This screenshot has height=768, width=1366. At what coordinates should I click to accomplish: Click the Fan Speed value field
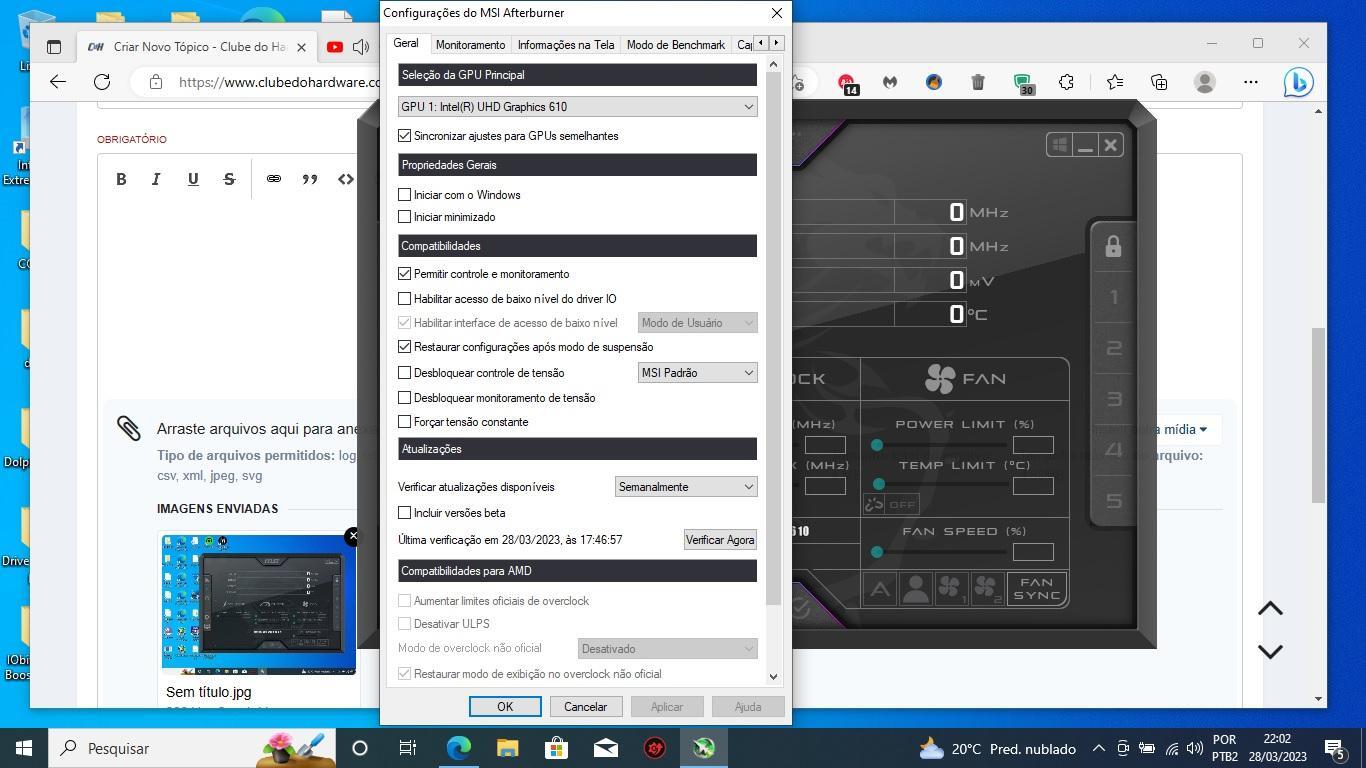pos(1033,552)
